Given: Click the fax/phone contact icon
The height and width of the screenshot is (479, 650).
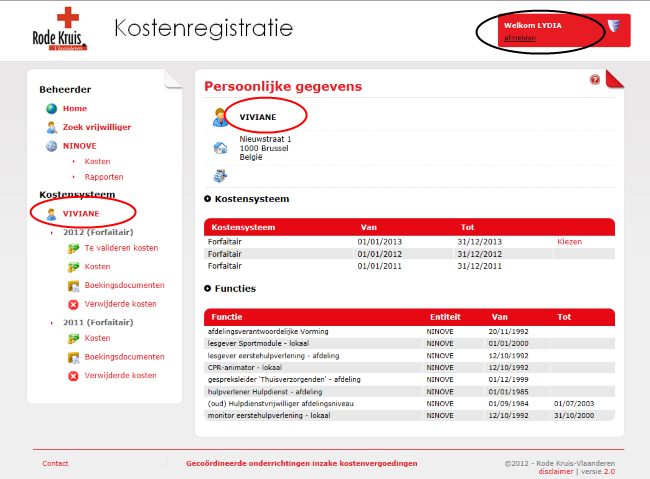Looking at the screenshot, I should click(220, 176).
